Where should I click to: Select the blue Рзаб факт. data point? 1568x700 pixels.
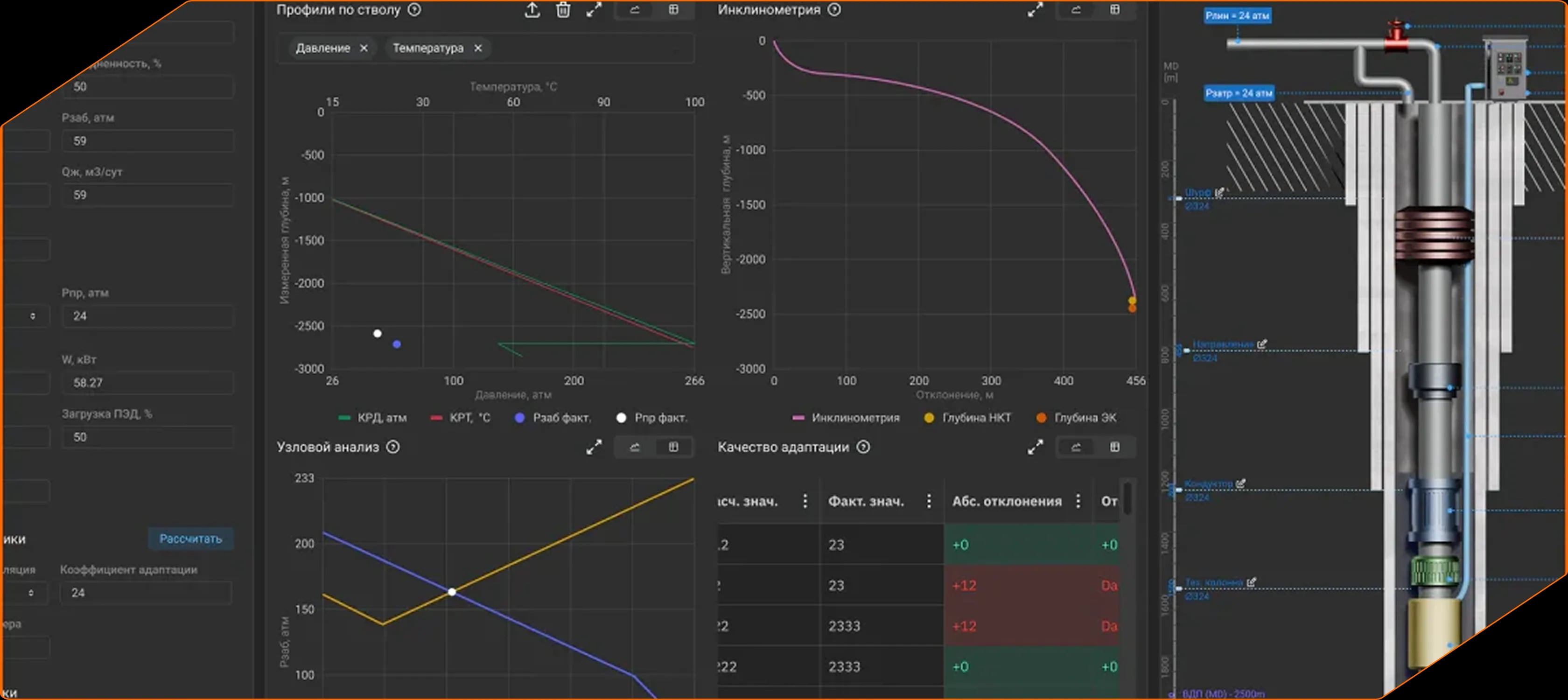[x=397, y=344]
